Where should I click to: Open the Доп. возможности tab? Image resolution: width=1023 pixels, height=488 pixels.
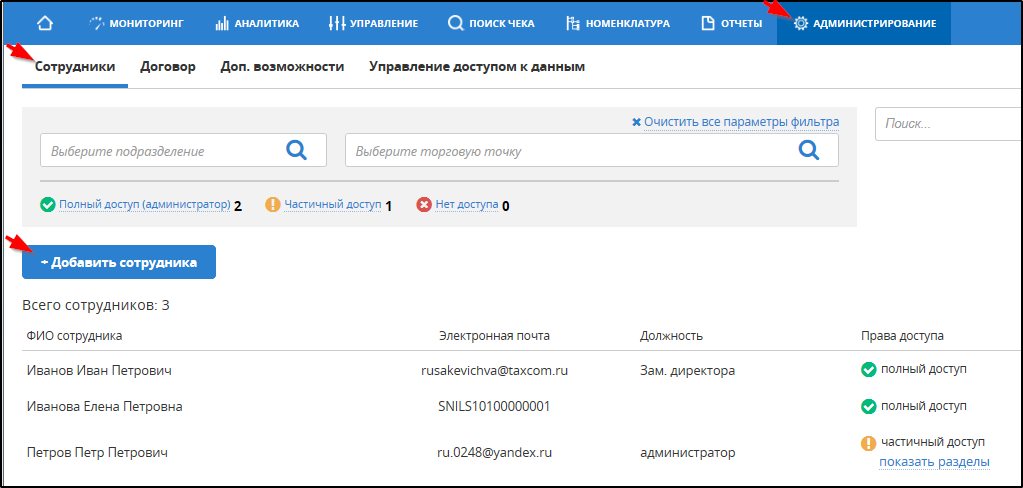282,67
